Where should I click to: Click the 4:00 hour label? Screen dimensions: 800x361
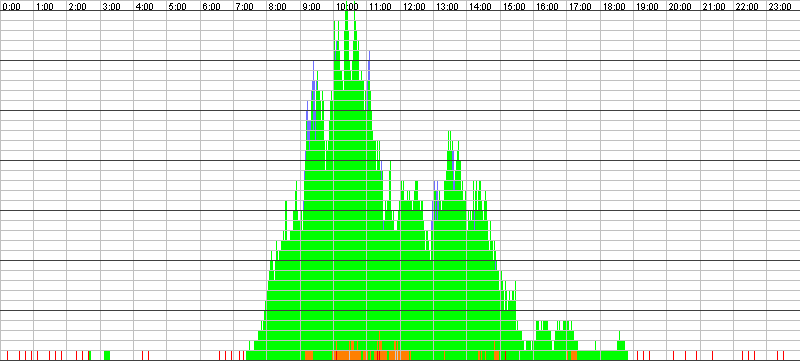pos(145,8)
